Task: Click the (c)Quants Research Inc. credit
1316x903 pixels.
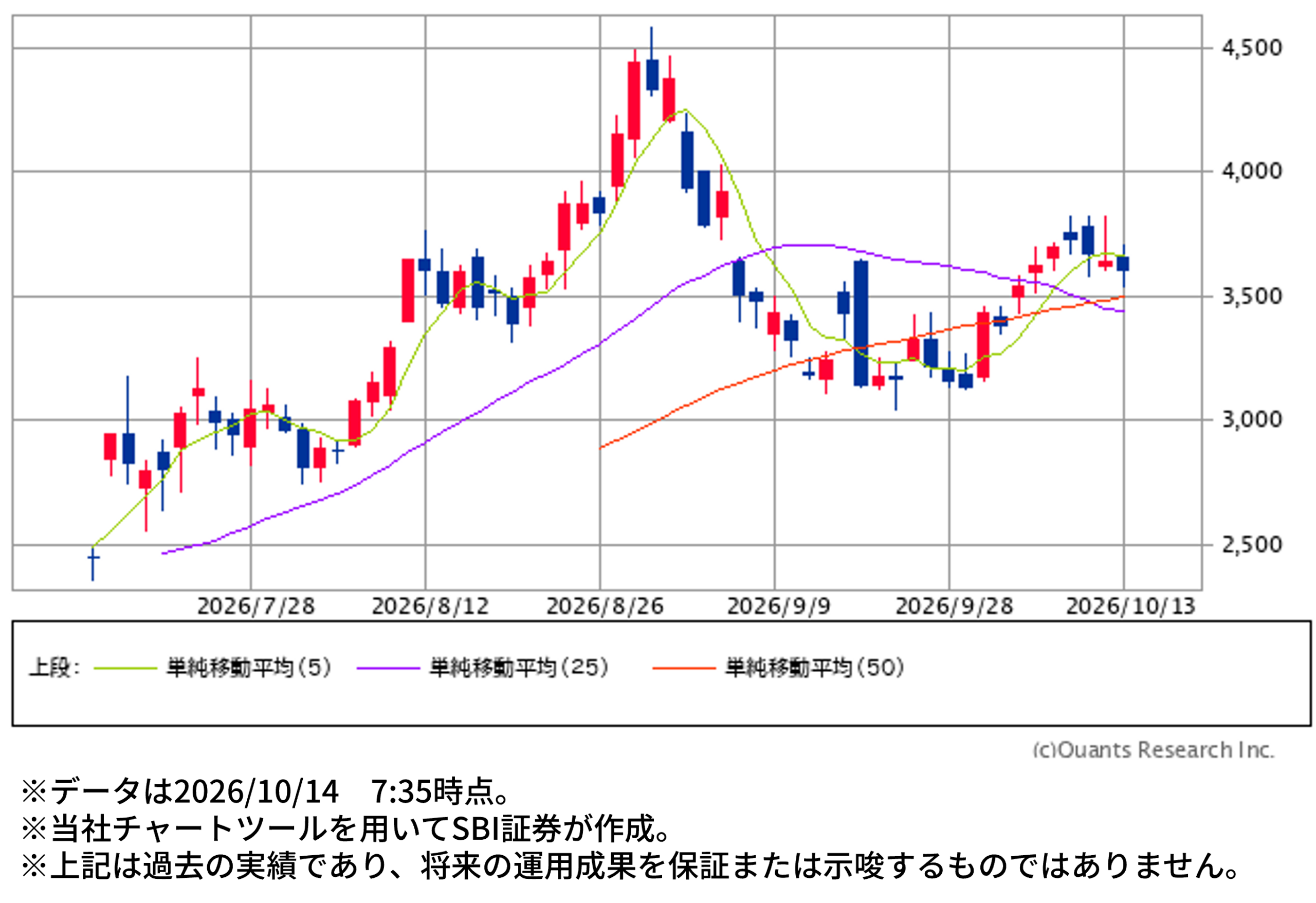Action: 1153,750
